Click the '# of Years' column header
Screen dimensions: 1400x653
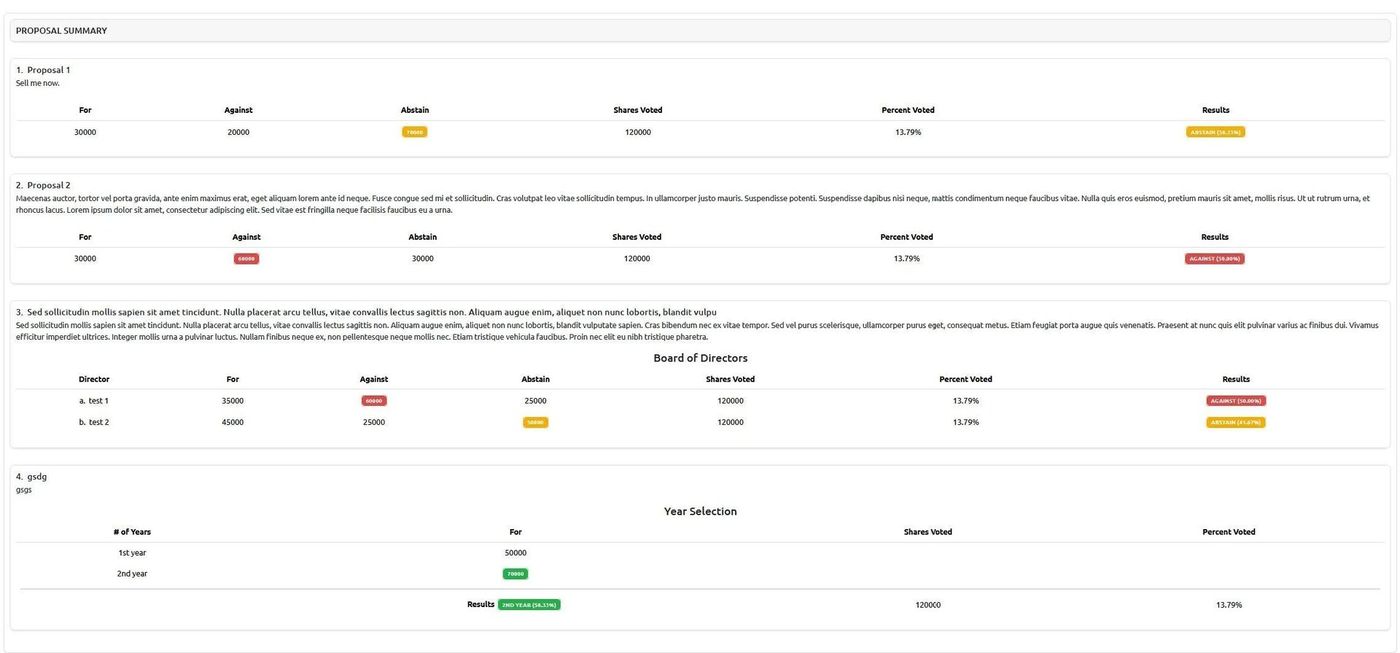click(x=132, y=532)
